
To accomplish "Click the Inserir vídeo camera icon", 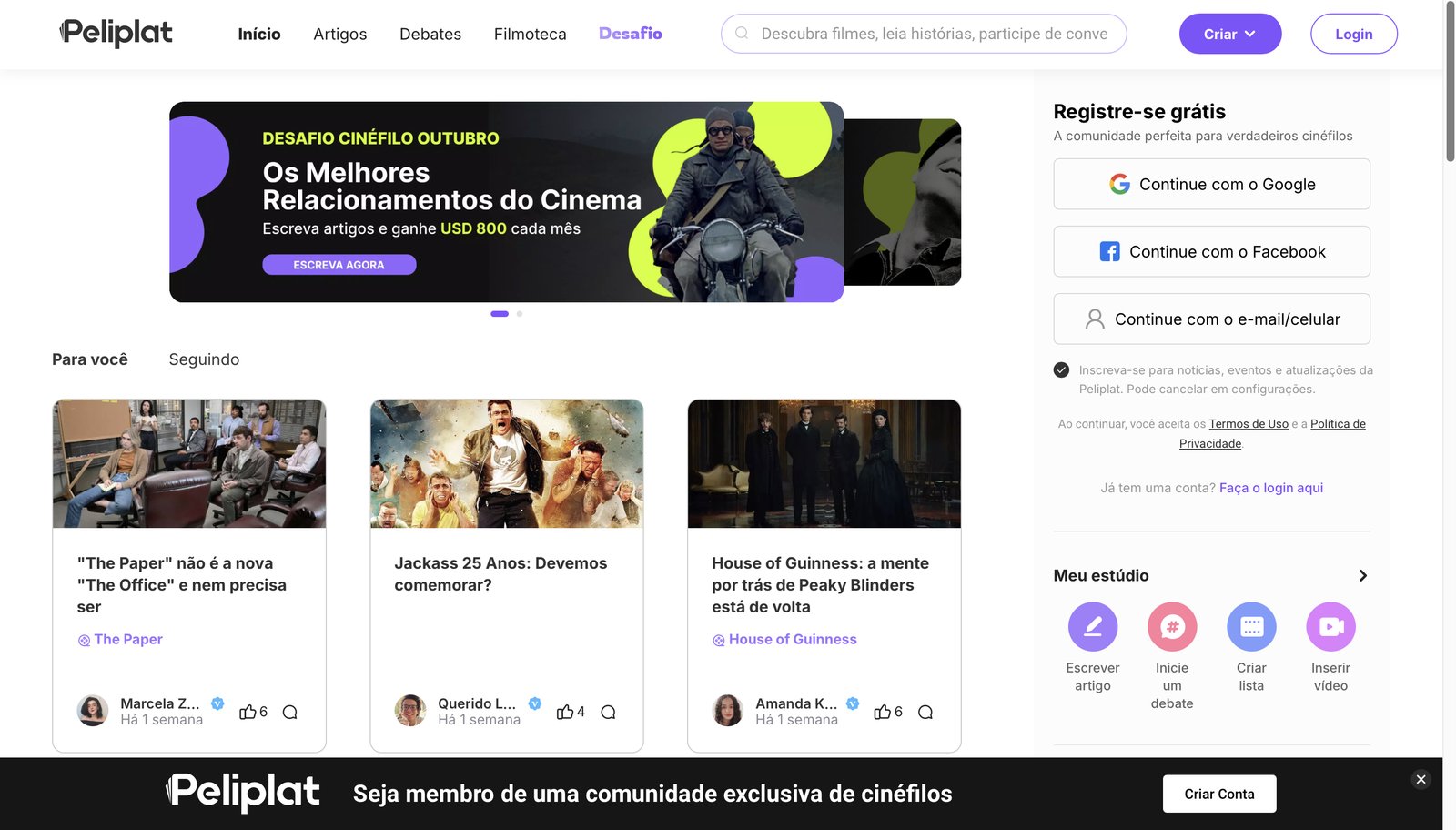I will [x=1330, y=626].
